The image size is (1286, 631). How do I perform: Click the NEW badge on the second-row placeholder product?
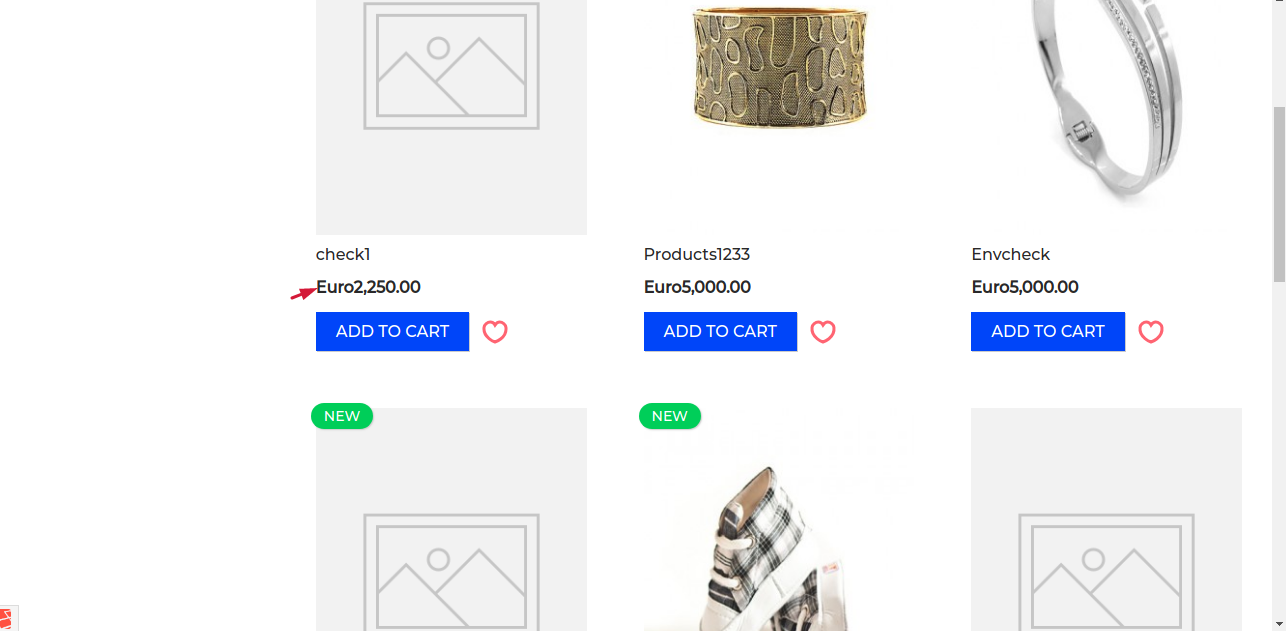342,416
